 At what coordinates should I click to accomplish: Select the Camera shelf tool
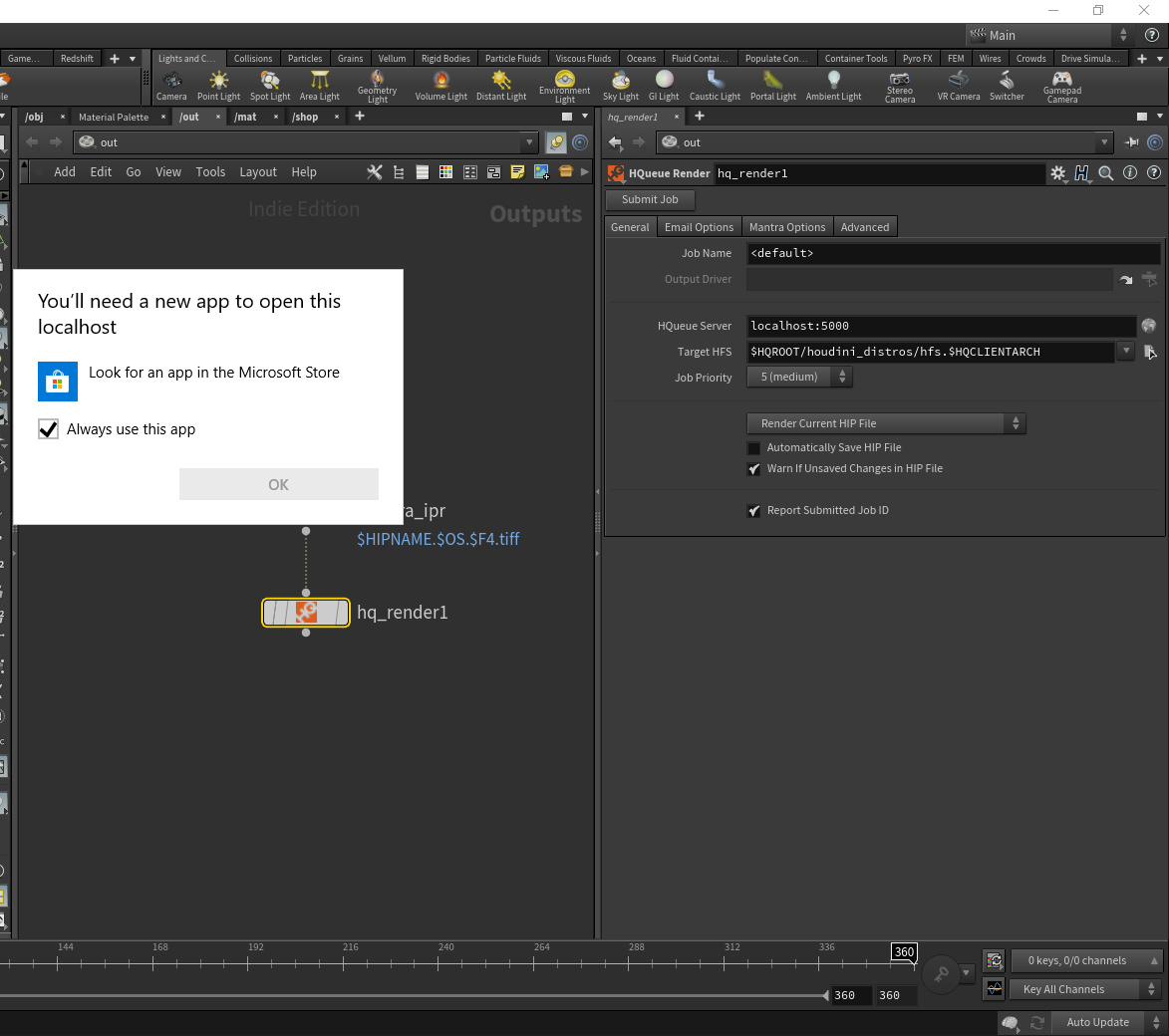point(171,87)
